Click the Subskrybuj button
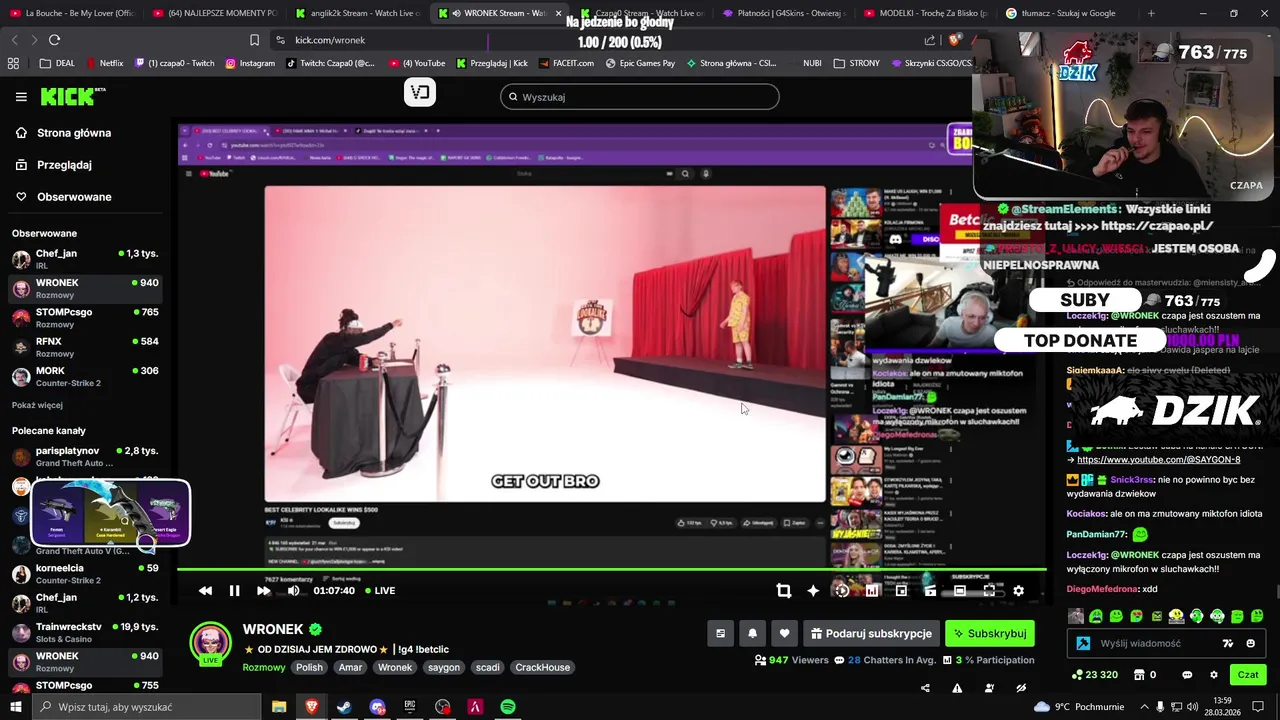 pos(990,634)
